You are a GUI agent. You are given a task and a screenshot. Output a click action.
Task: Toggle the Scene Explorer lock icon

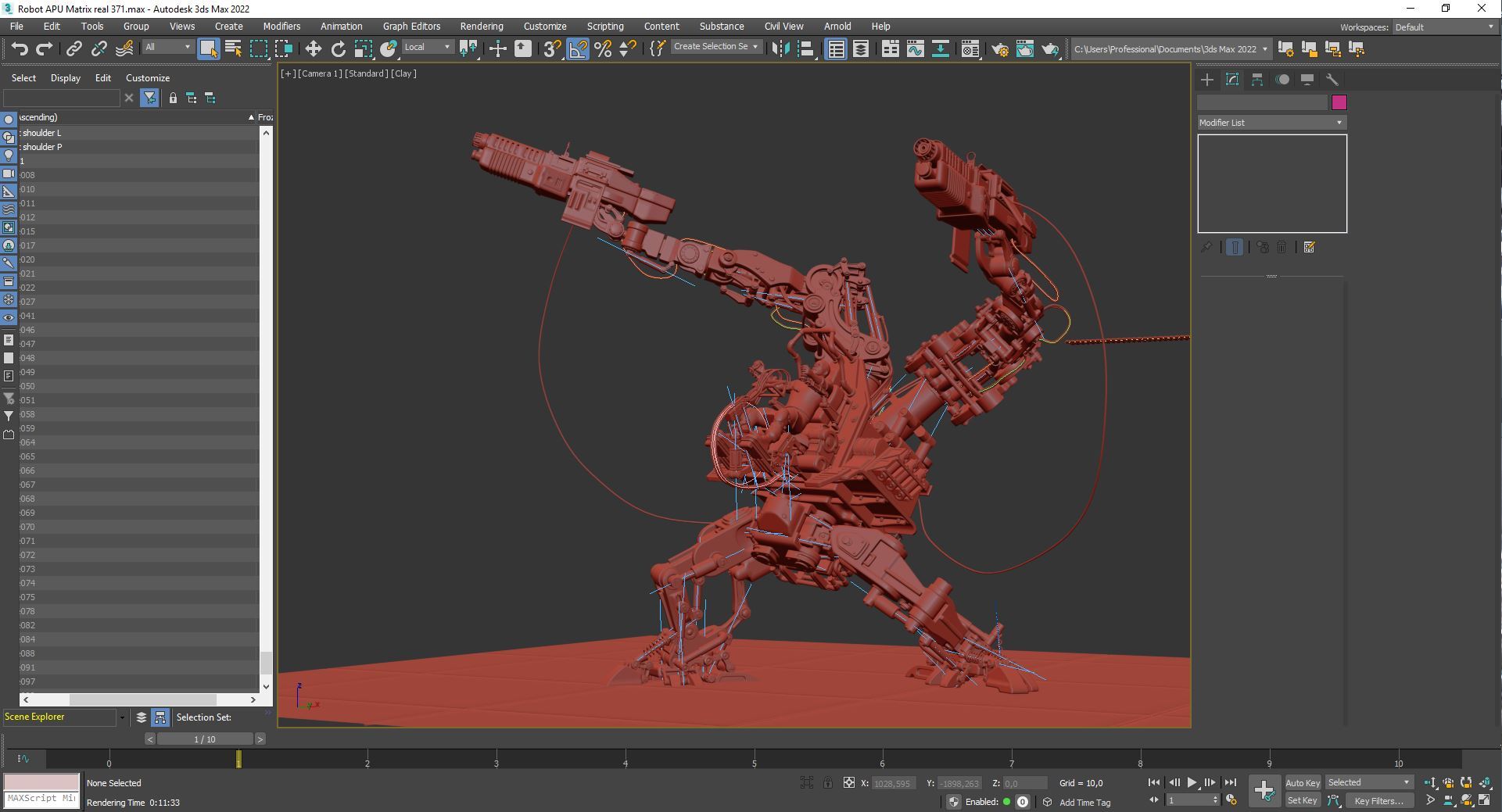pos(173,98)
